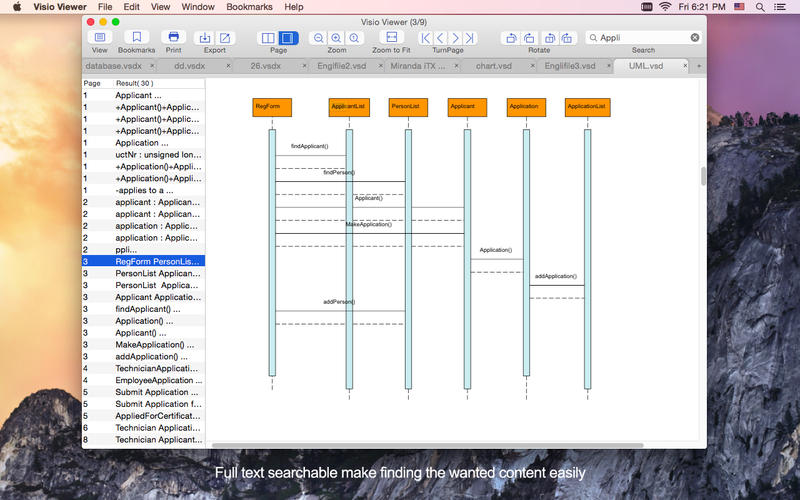Screen dimensions: 800x500
Task: Clear the search field text
Action: [x=695, y=37]
